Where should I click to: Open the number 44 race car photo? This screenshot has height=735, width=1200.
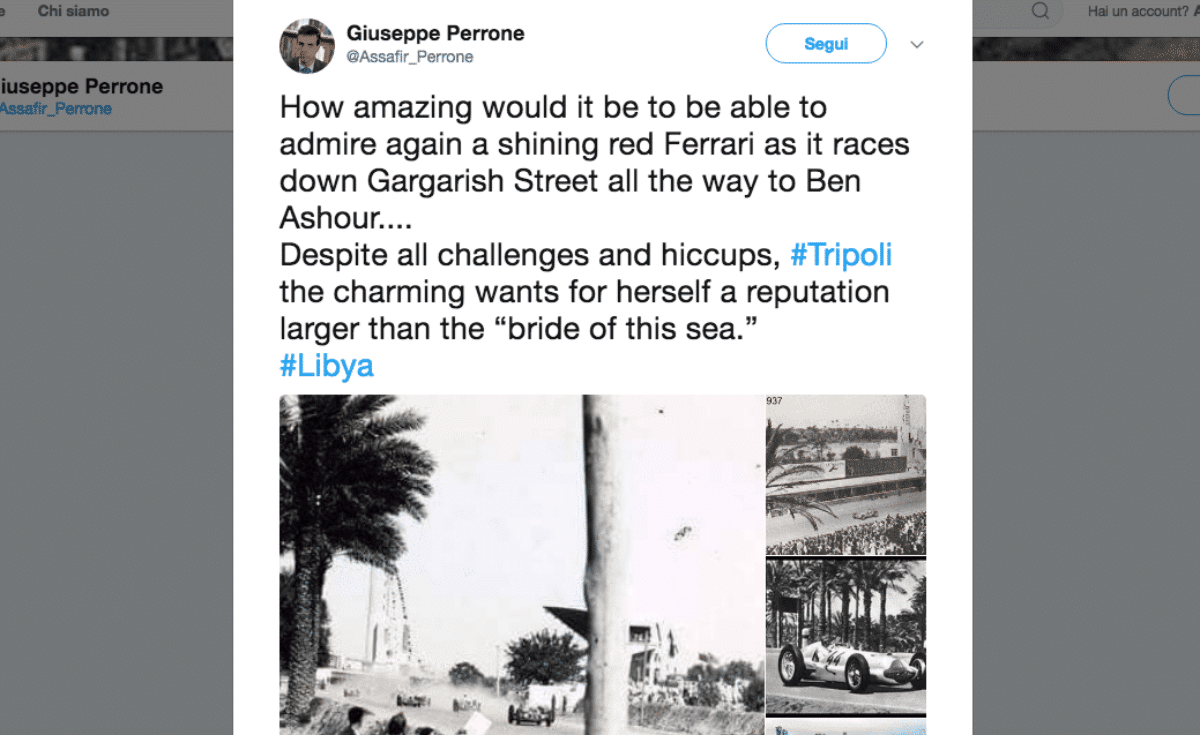[x=846, y=637]
